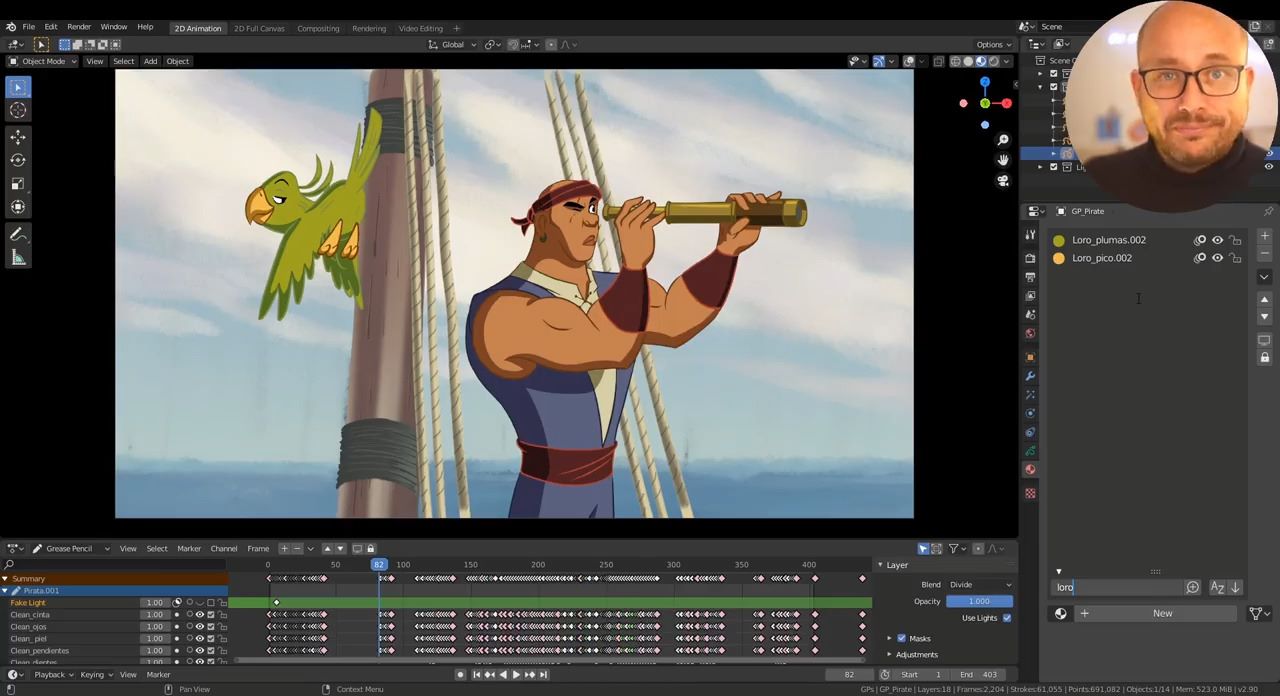Click the pin icon in properties header
Image resolution: width=1280 pixels, height=696 pixels.
click(1268, 211)
